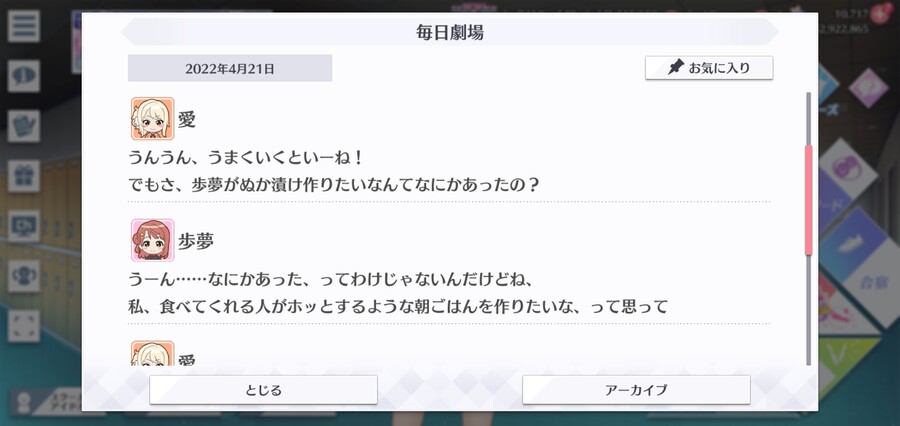Click 愛's blonde avatar in first message
Screen dimensions: 900x426
click(x=152, y=118)
